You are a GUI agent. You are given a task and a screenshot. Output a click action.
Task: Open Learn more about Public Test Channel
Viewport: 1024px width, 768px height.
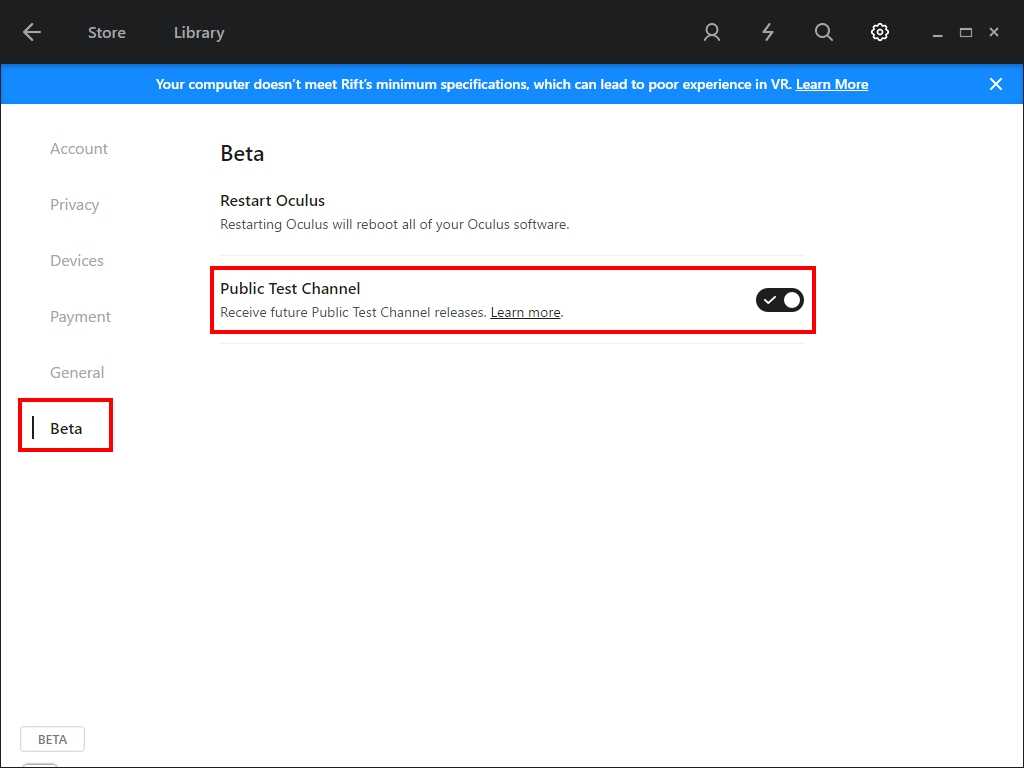pyautogui.click(x=525, y=313)
